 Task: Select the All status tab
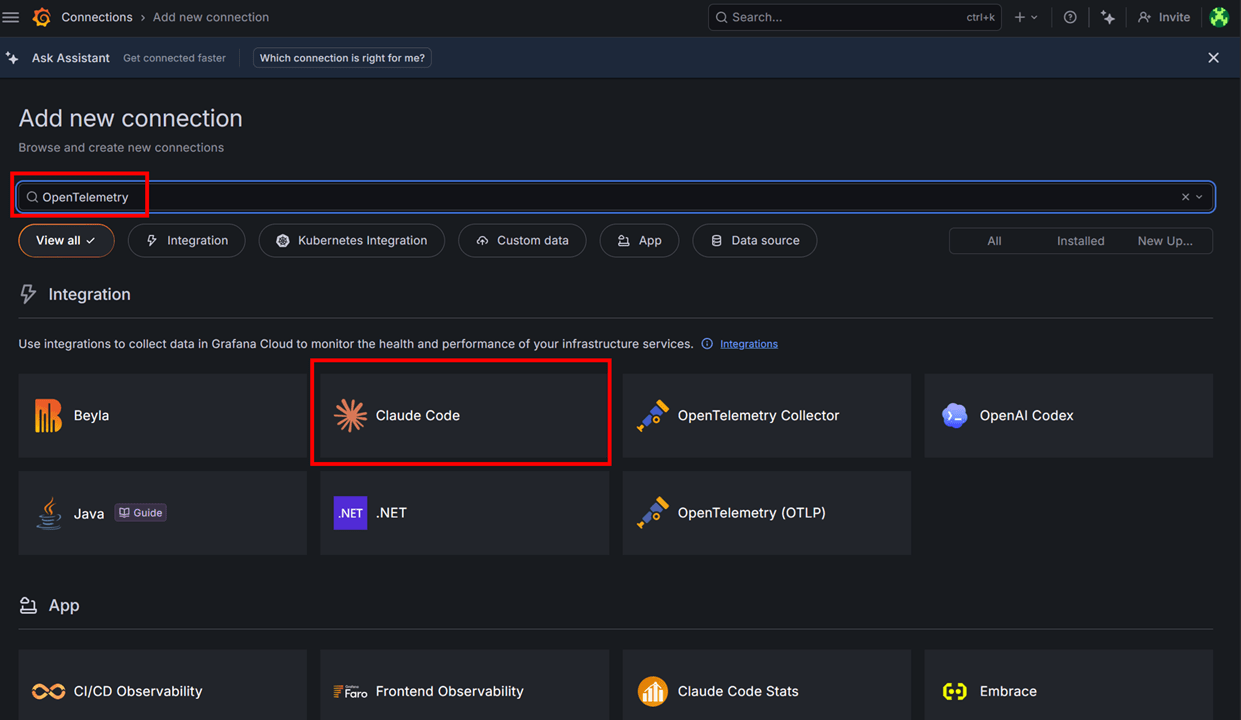click(x=994, y=241)
